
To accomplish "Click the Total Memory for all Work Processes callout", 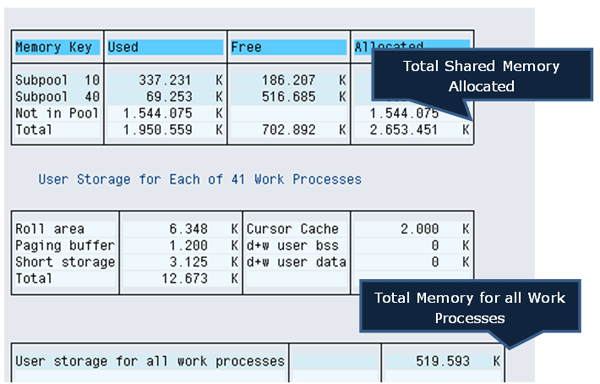I will click(x=470, y=307).
